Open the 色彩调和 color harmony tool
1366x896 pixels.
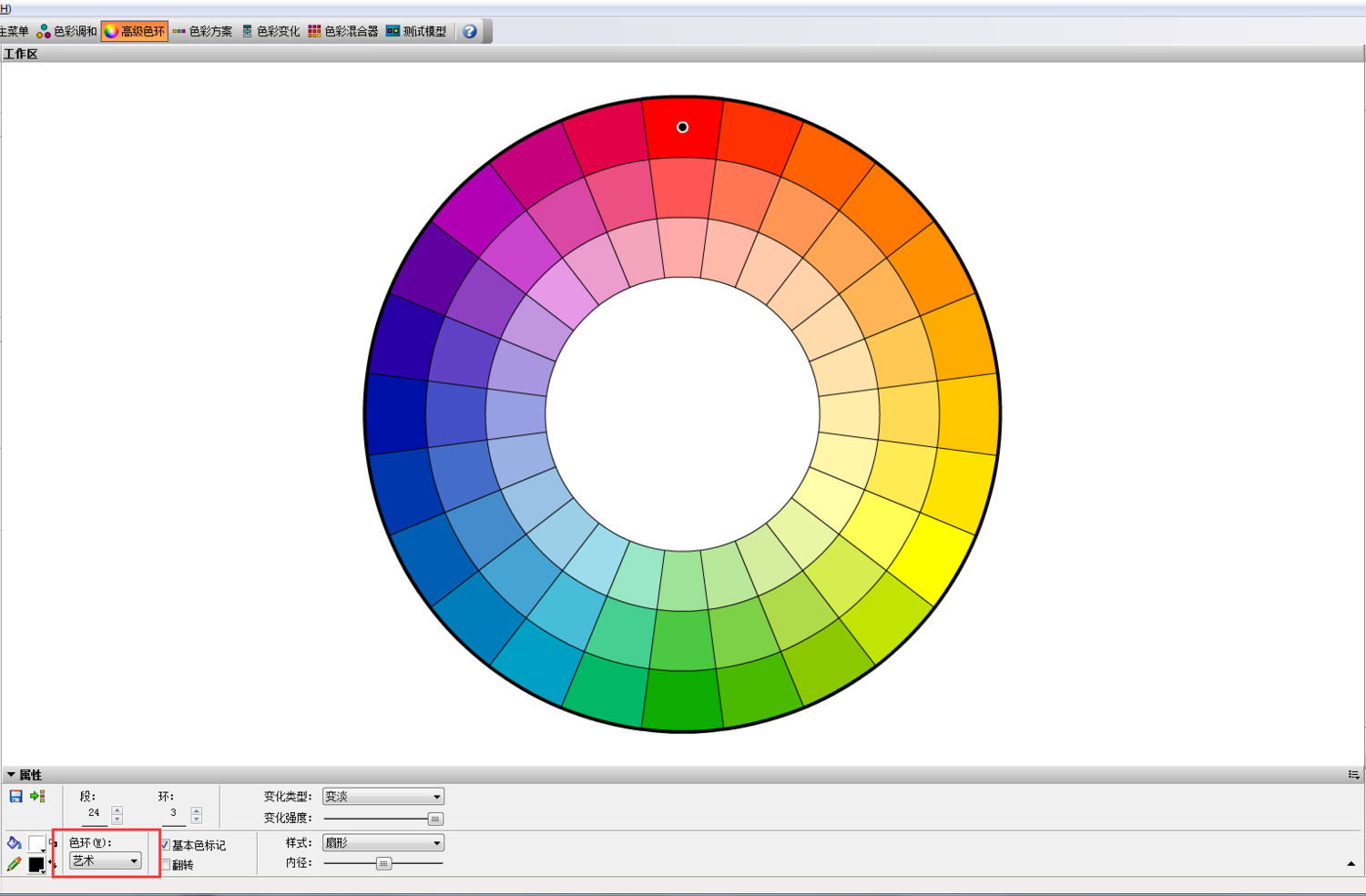click(x=66, y=32)
